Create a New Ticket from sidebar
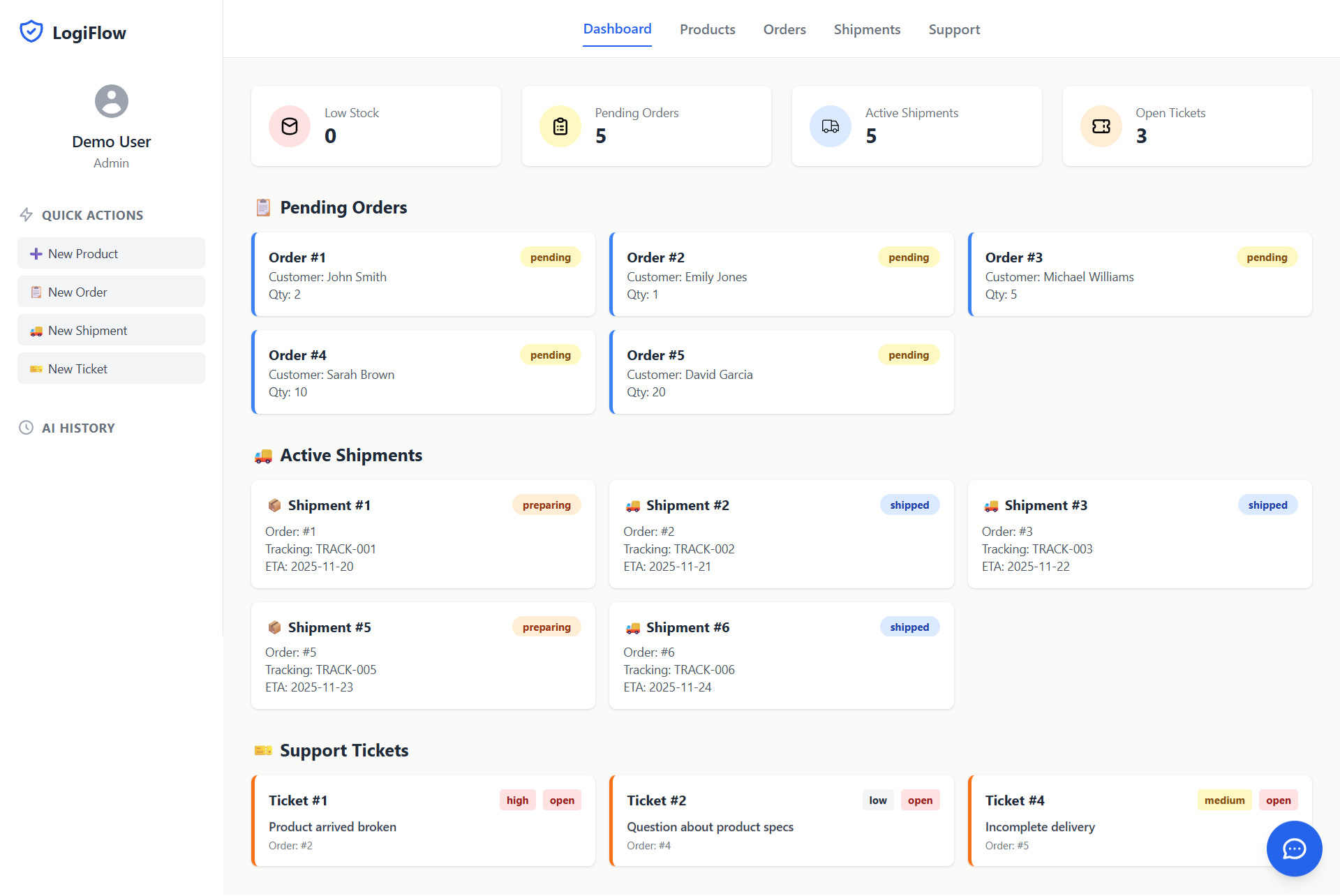 point(111,368)
